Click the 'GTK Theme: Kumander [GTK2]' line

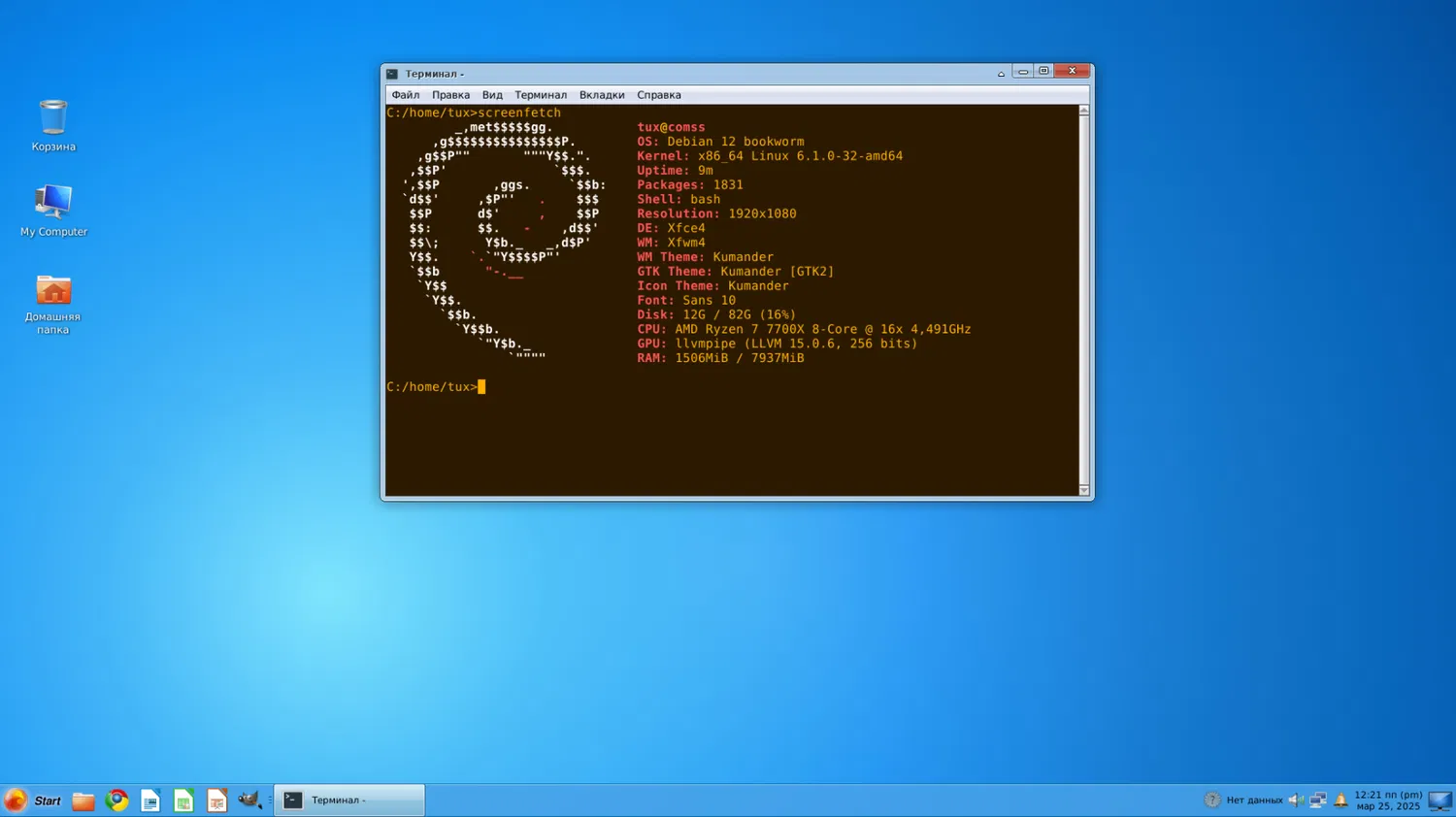click(x=736, y=272)
